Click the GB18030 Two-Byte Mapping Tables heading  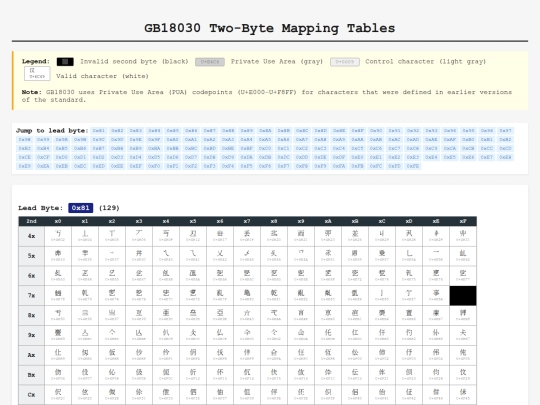(x=270, y=28)
